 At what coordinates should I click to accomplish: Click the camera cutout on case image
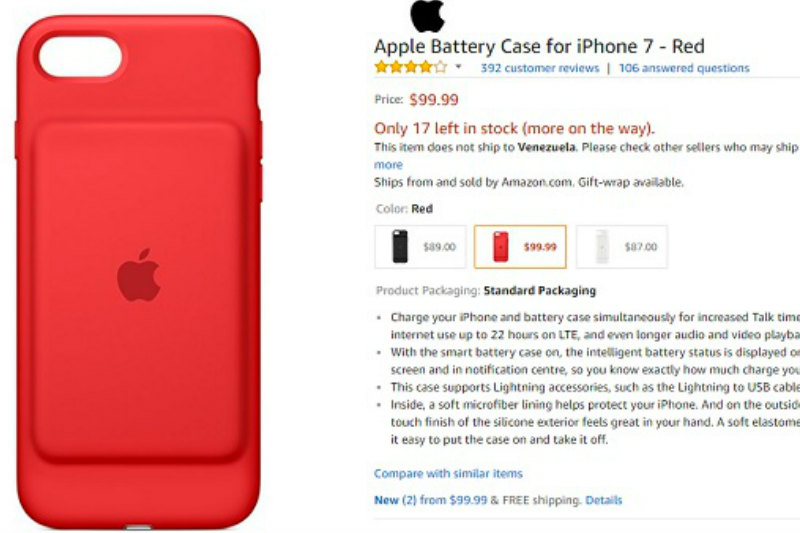pyautogui.click(x=80, y=56)
